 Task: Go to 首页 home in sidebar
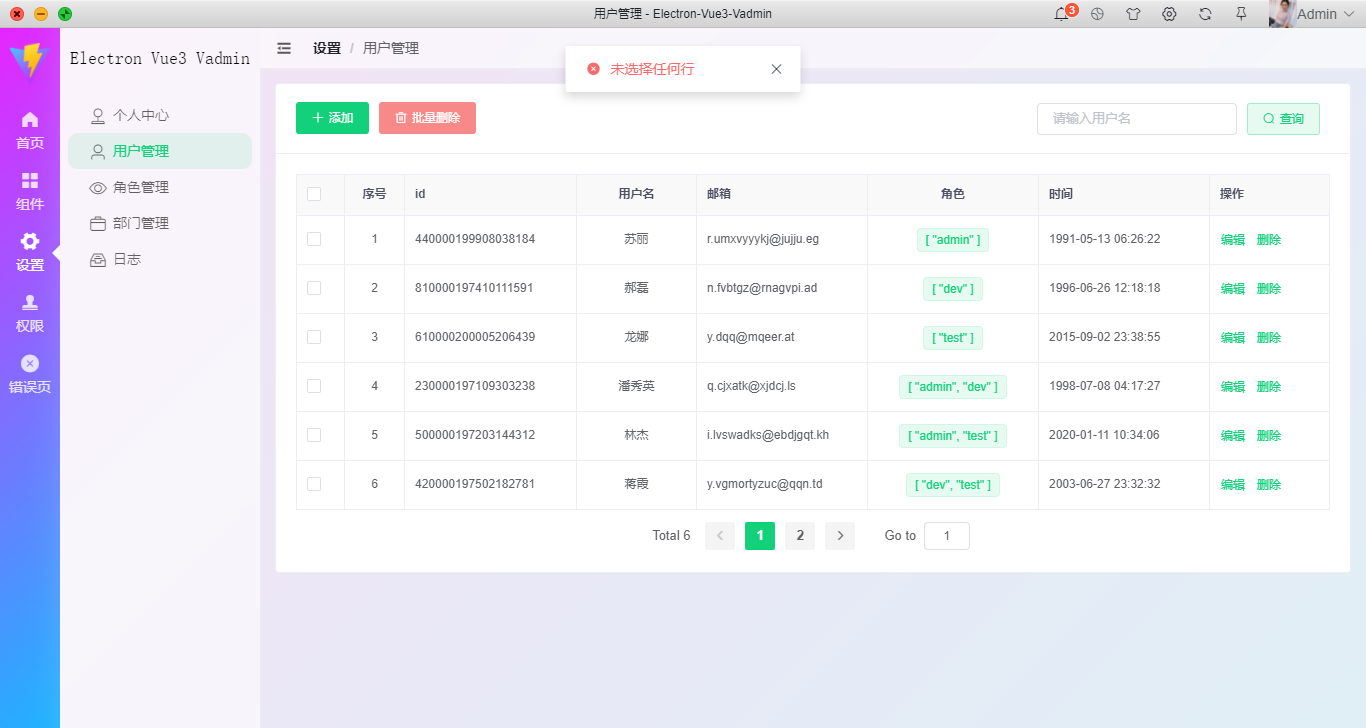point(30,131)
